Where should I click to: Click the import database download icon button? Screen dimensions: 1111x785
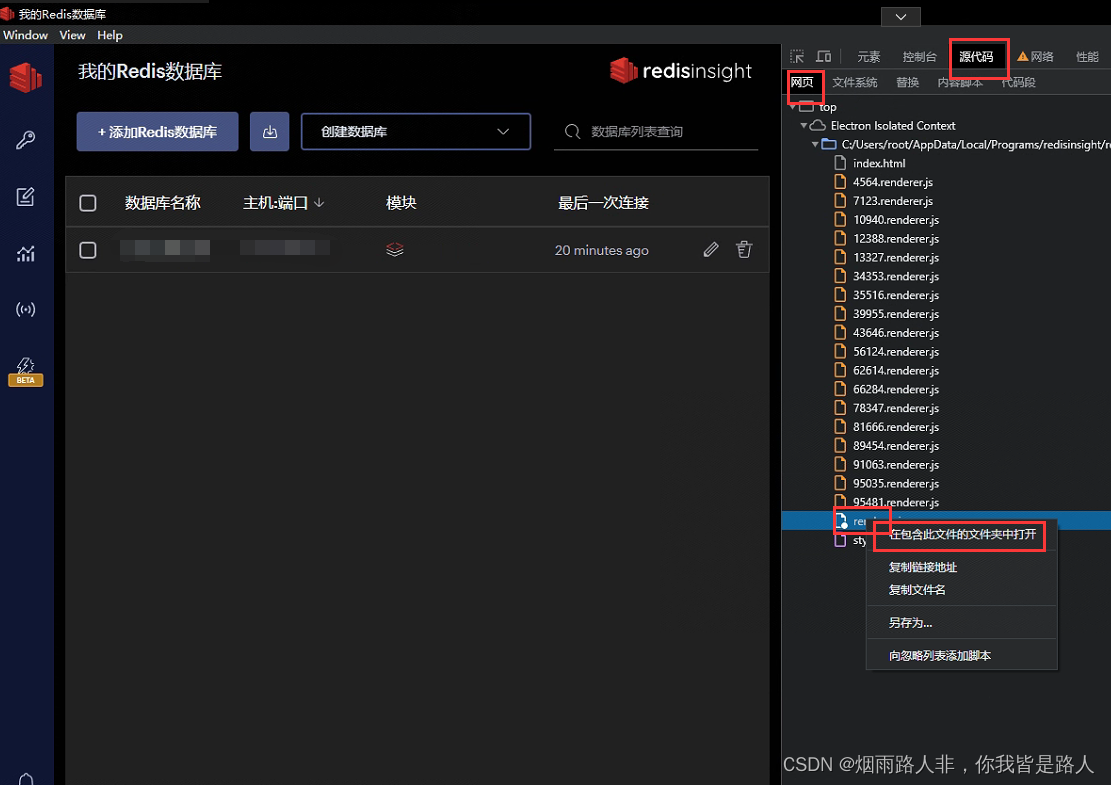pos(269,132)
